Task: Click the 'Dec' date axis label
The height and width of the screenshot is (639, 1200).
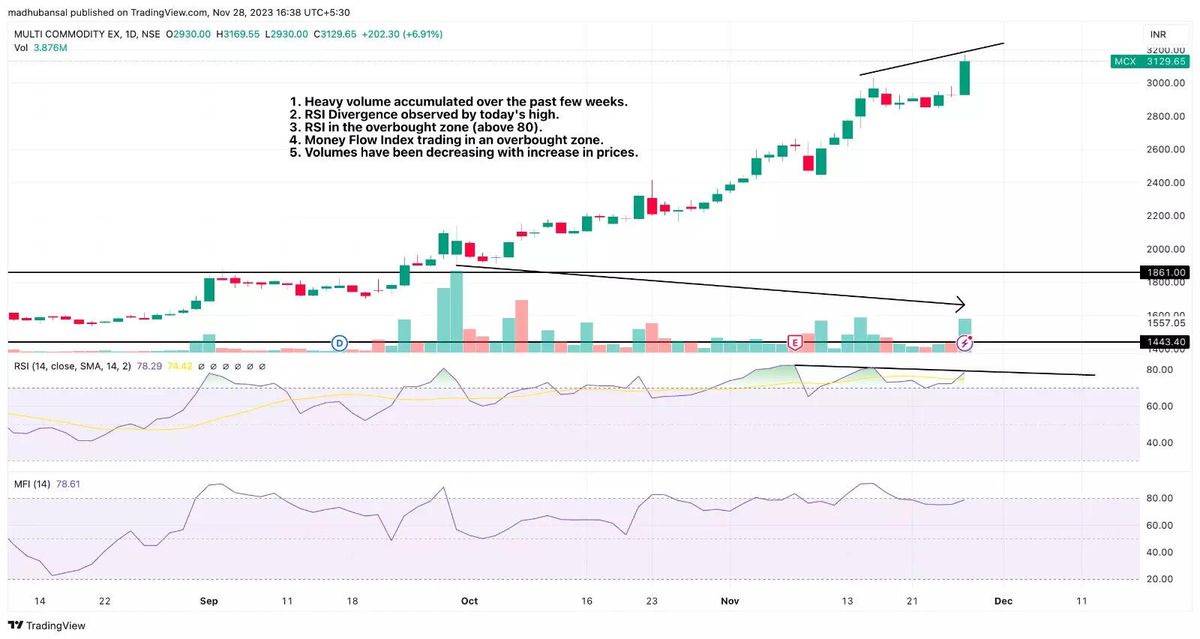Action: coord(1003,601)
